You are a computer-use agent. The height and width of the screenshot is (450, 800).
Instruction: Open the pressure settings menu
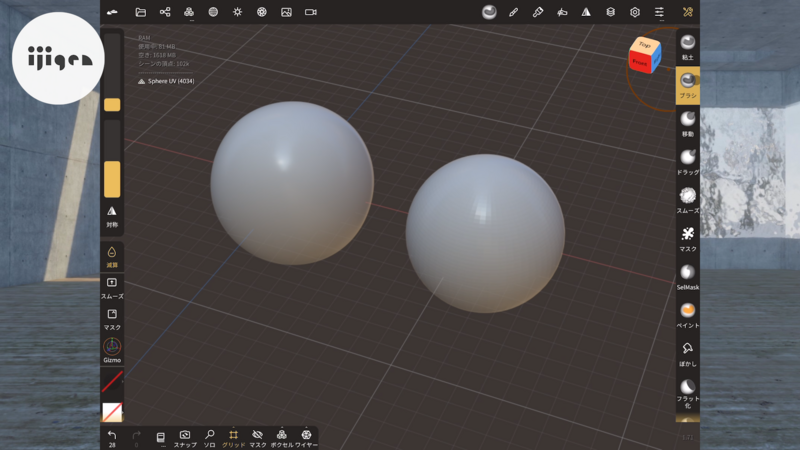(562, 12)
